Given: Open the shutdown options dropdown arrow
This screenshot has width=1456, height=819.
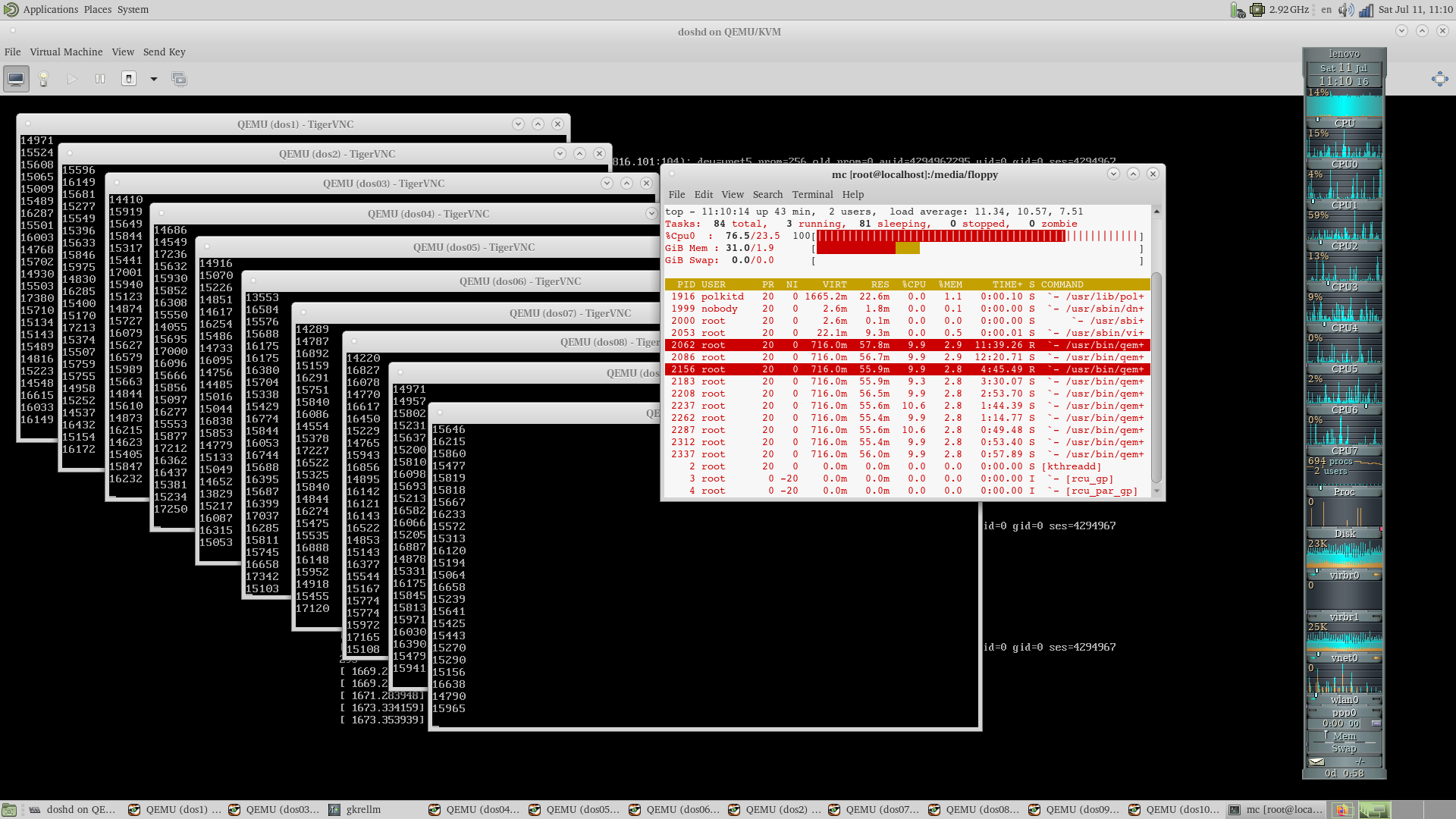Looking at the screenshot, I should [153, 79].
